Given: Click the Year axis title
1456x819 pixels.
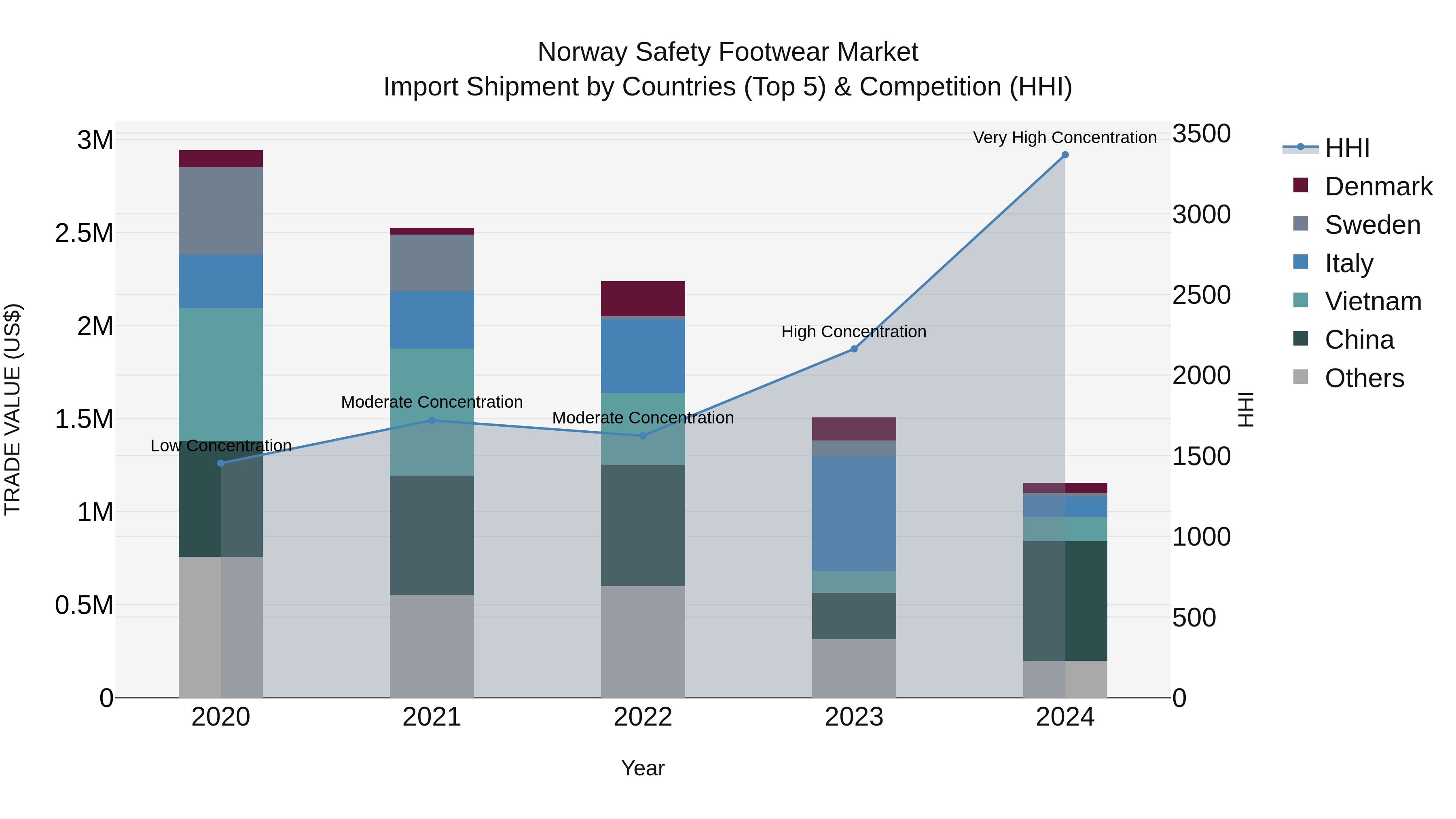Looking at the screenshot, I should point(643,769).
